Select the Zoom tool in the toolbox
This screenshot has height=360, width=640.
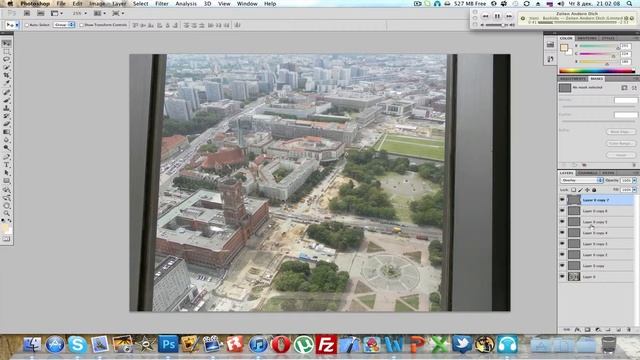pos(7,213)
